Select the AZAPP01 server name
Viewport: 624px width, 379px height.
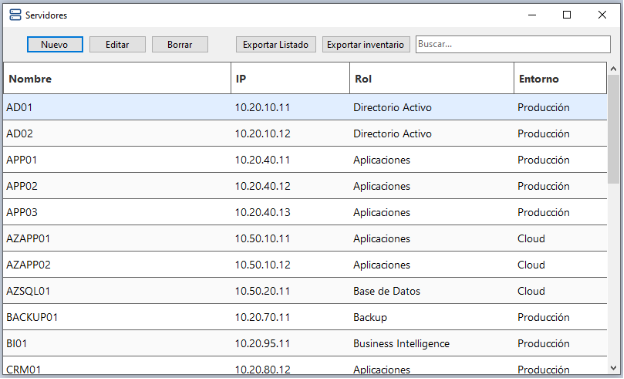coord(28,239)
